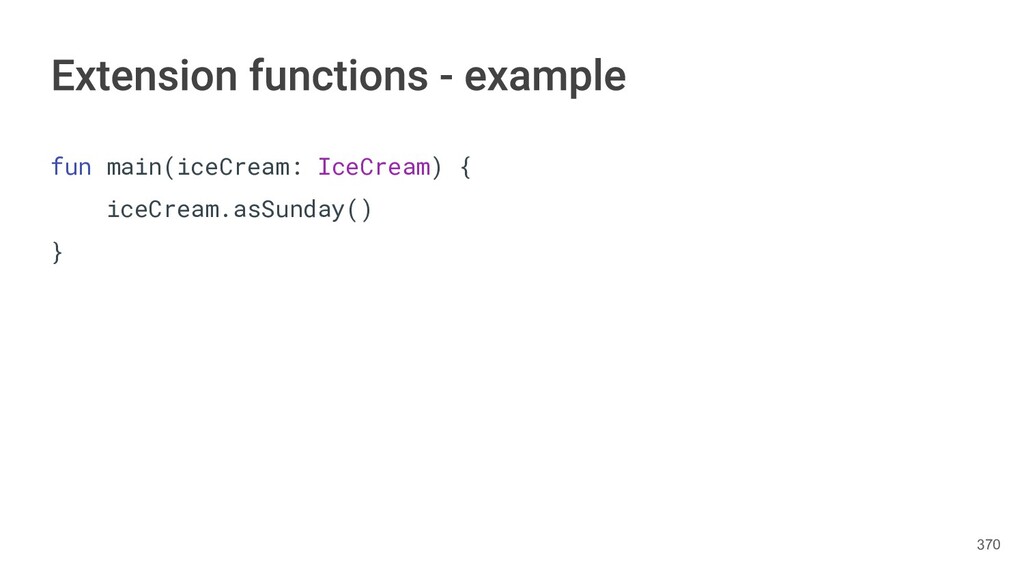Click the closing curly brace on the last line

[57, 253]
